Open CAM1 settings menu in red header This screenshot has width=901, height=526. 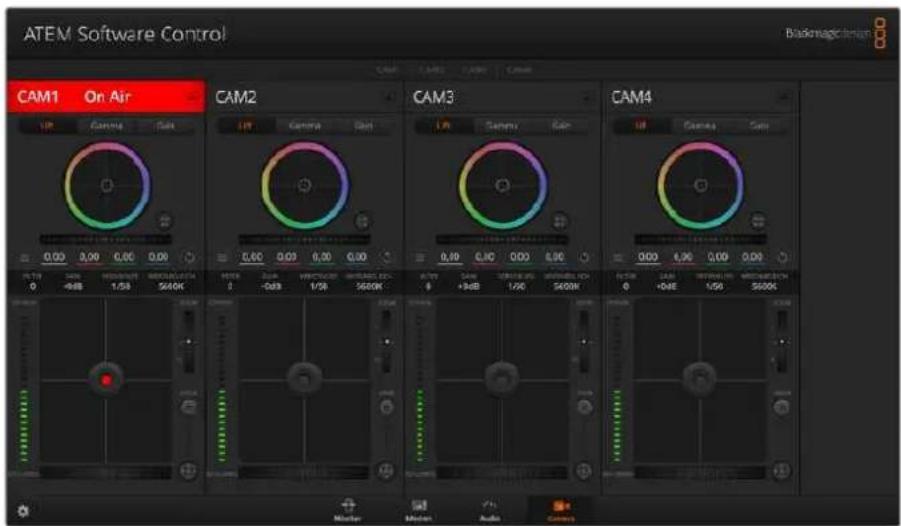(x=192, y=97)
